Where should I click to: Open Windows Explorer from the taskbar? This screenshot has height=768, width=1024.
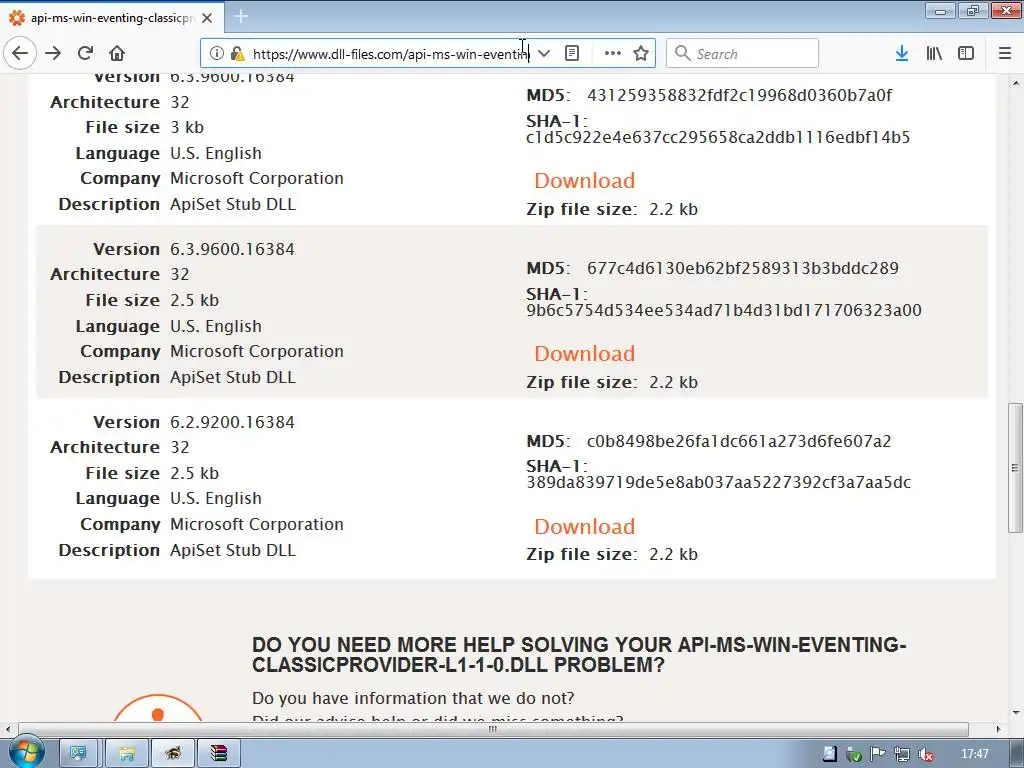coord(127,754)
